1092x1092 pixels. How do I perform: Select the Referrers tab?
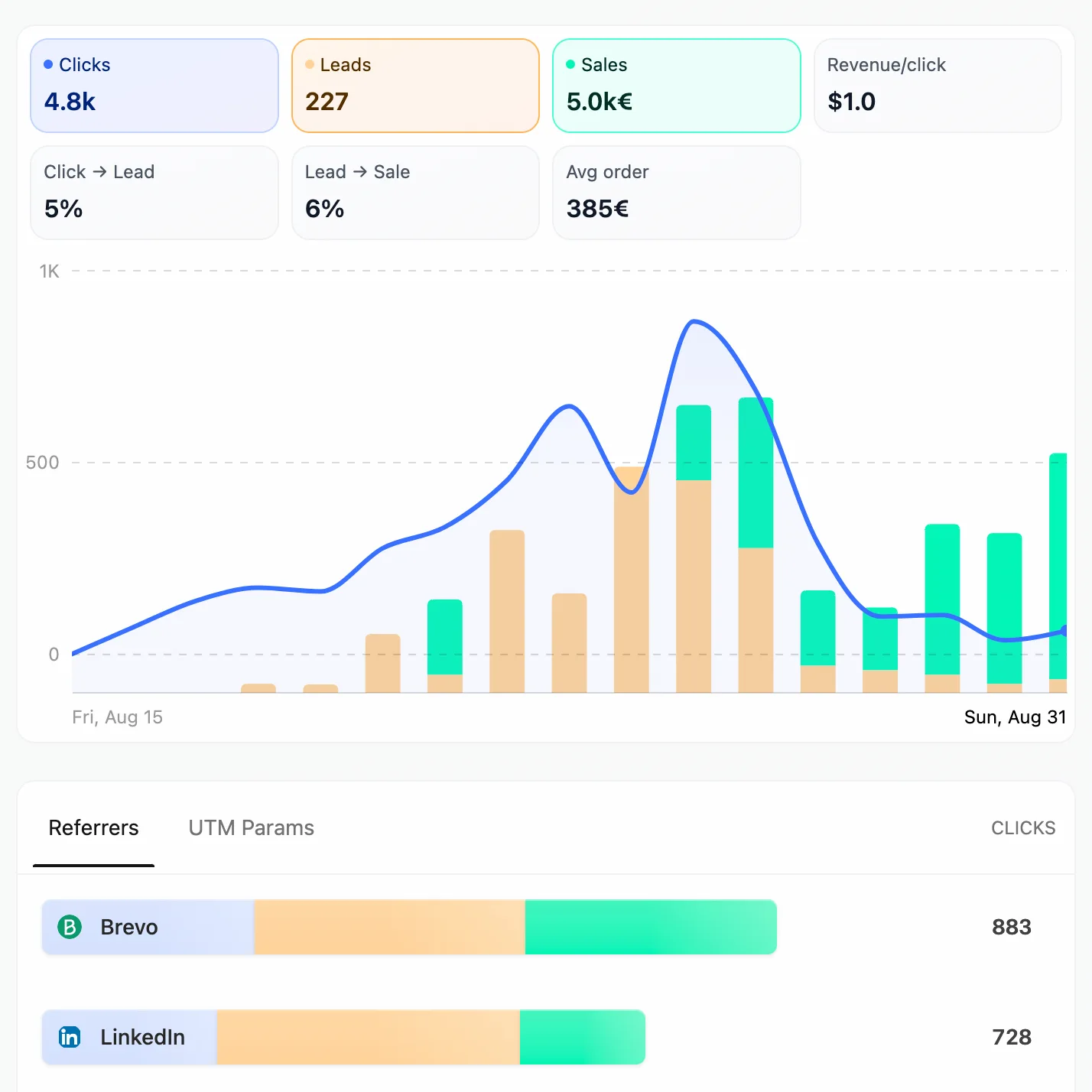point(93,827)
